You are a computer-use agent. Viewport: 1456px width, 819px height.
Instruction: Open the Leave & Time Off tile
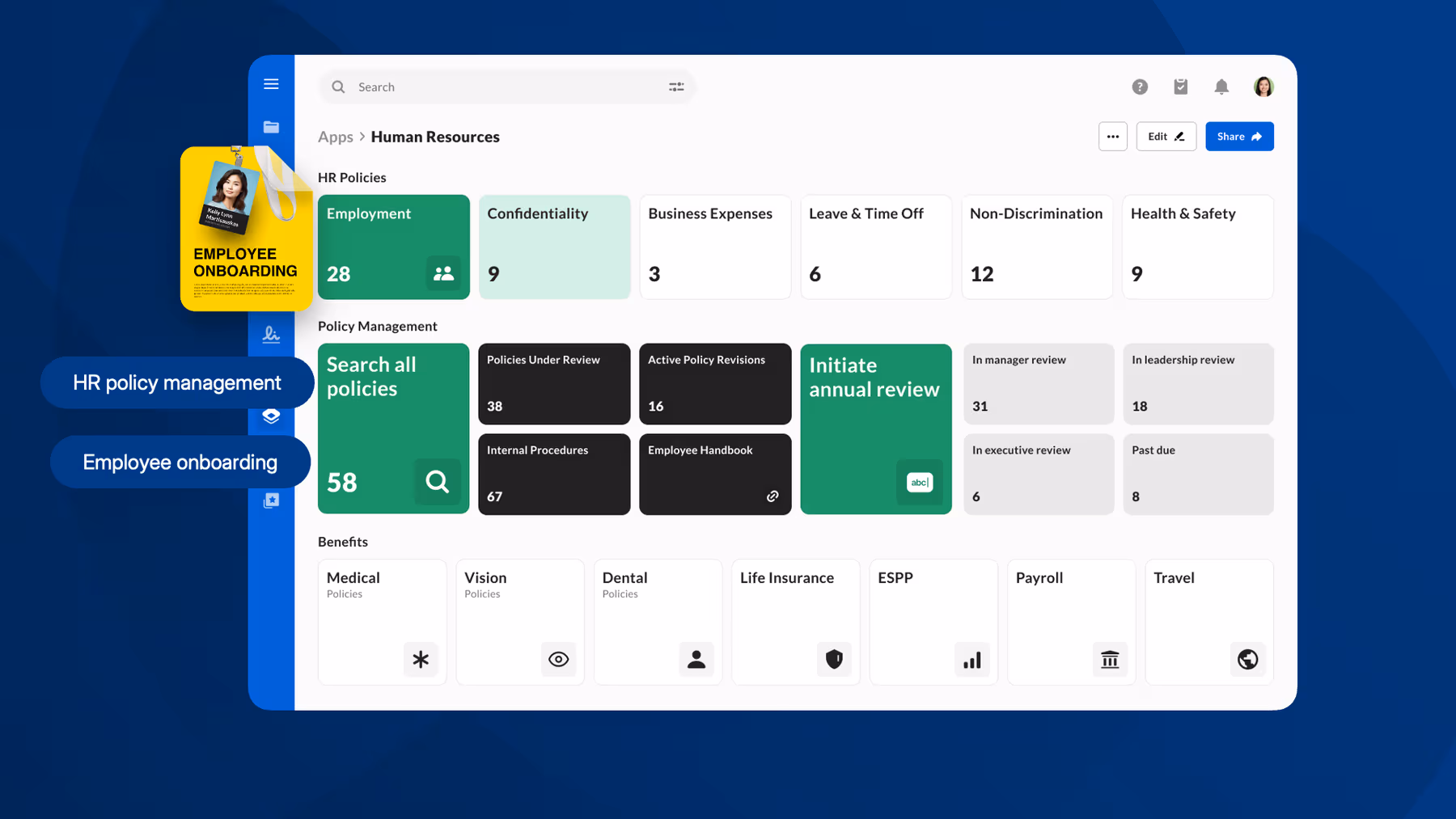876,247
